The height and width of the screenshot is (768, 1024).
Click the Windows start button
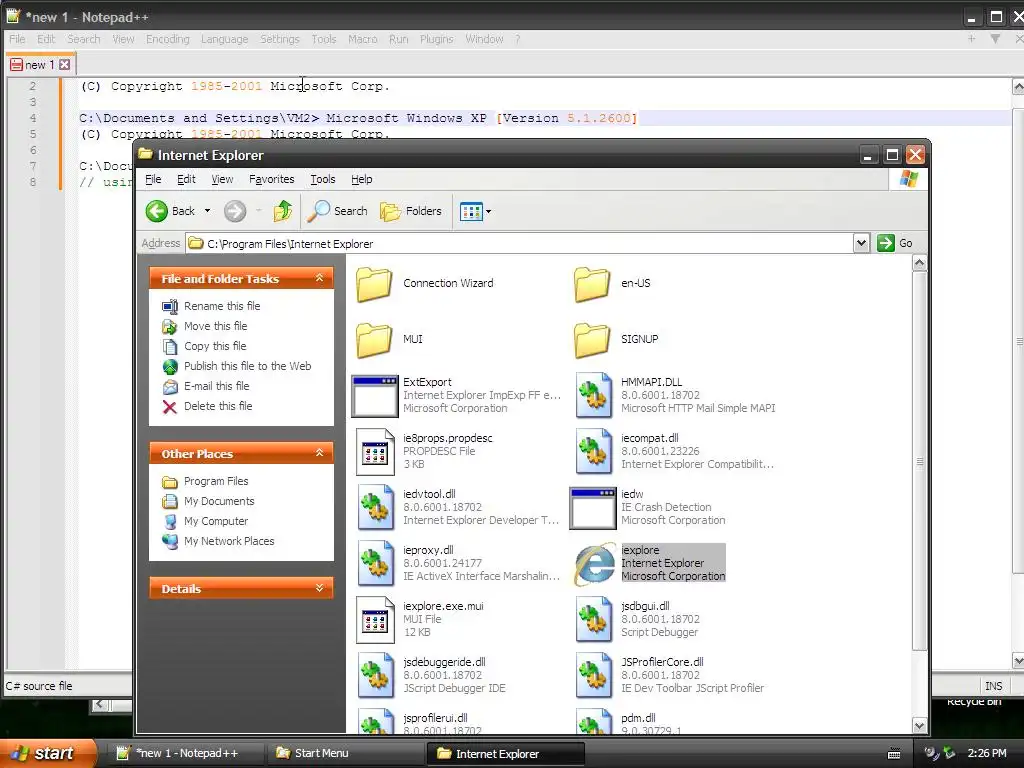coord(47,753)
